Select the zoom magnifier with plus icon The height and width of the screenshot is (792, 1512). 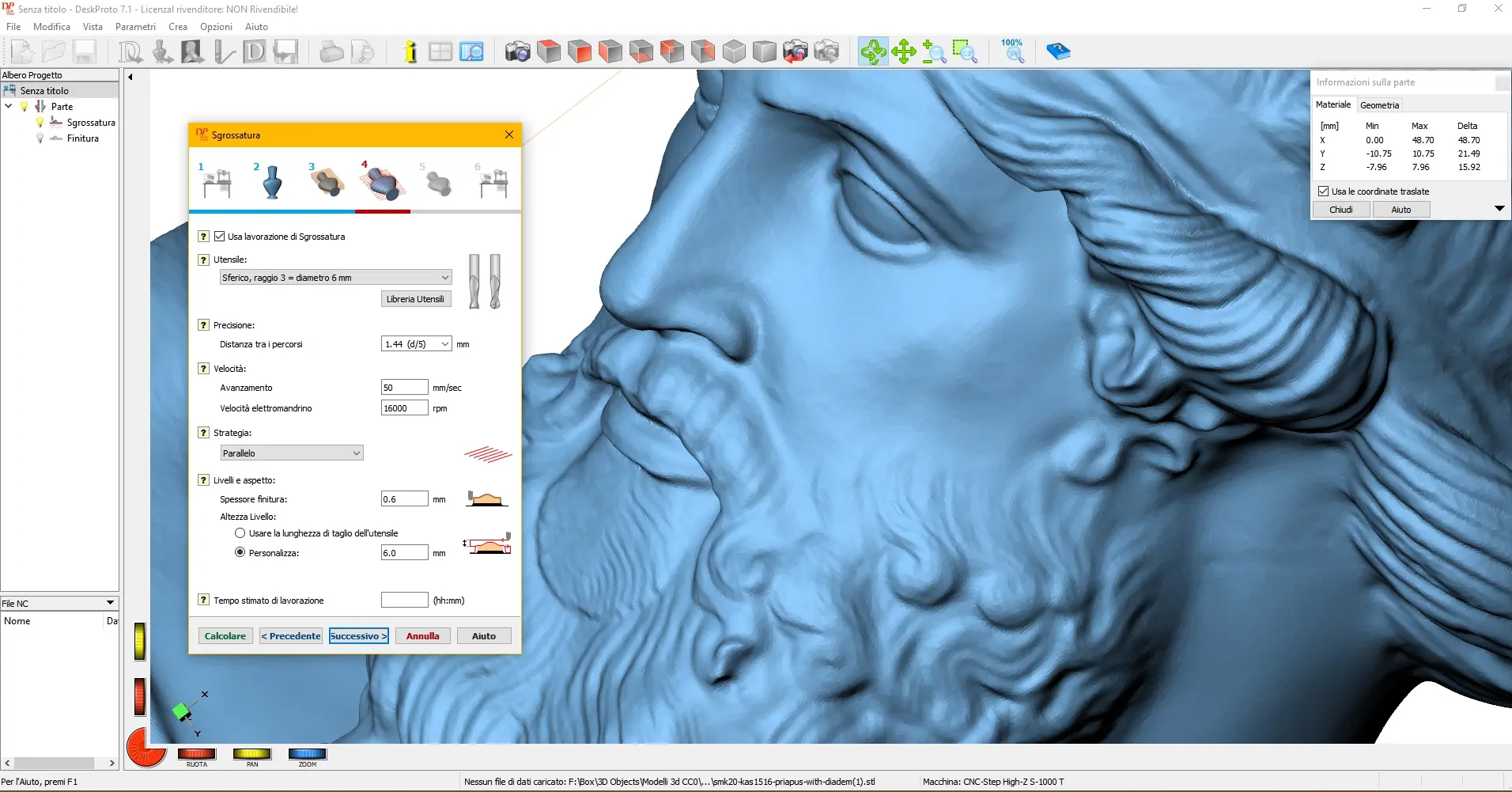934,52
